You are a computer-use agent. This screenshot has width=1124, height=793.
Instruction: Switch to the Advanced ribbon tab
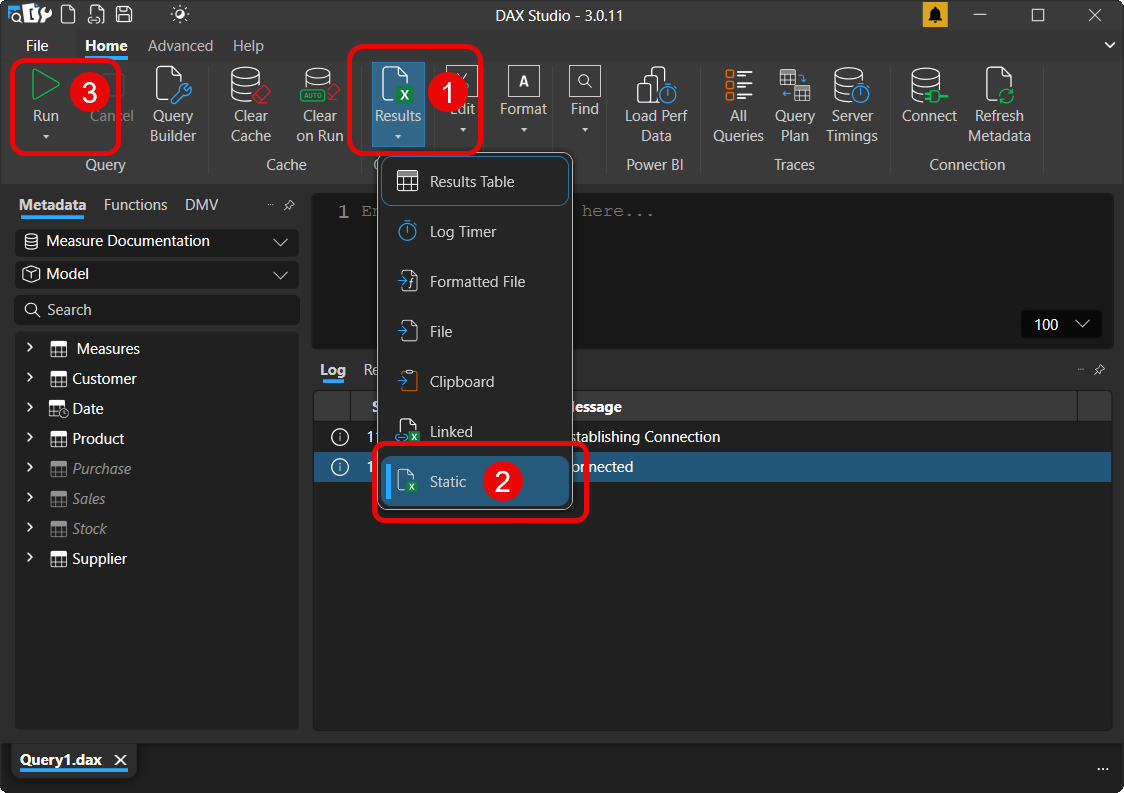180,46
